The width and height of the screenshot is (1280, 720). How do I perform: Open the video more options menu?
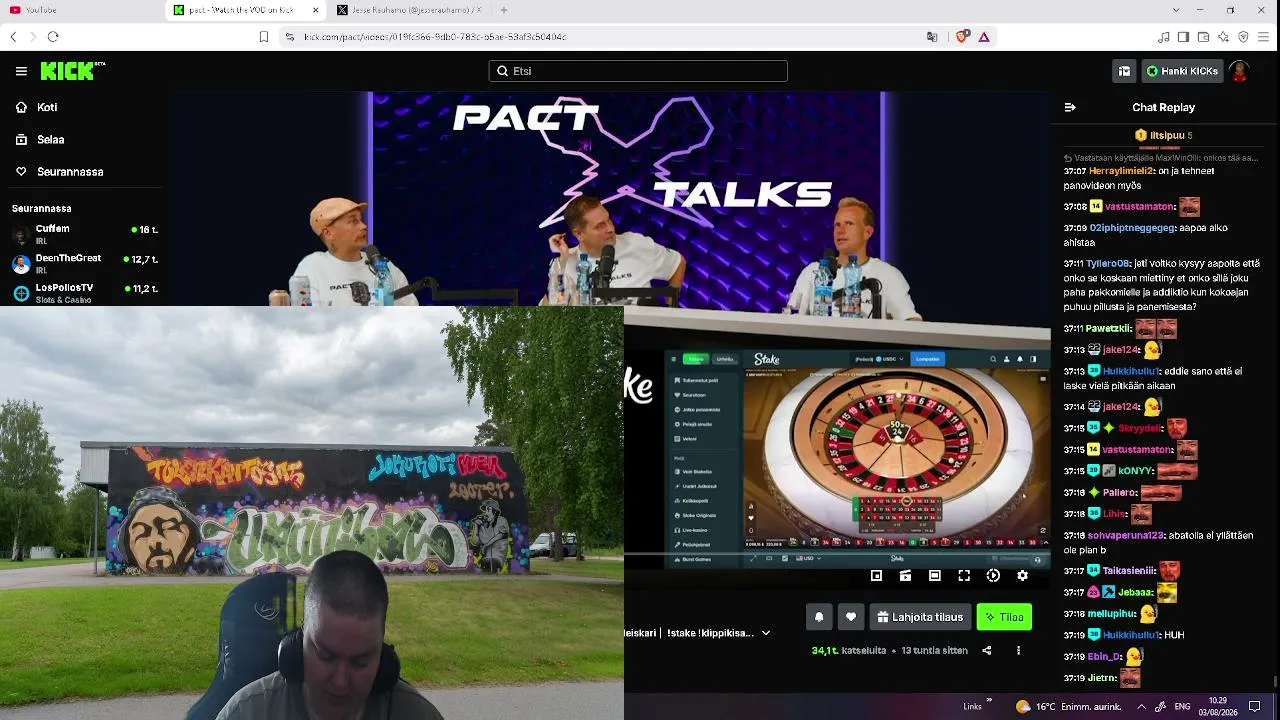coord(1018,651)
